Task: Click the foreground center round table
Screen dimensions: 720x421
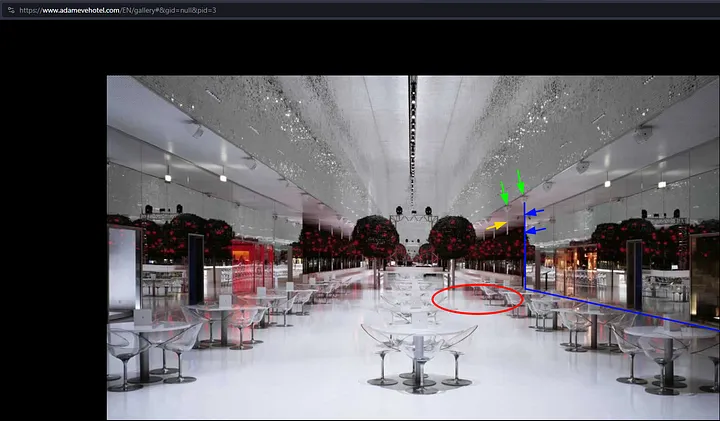Action: click(x=420, y=336)
